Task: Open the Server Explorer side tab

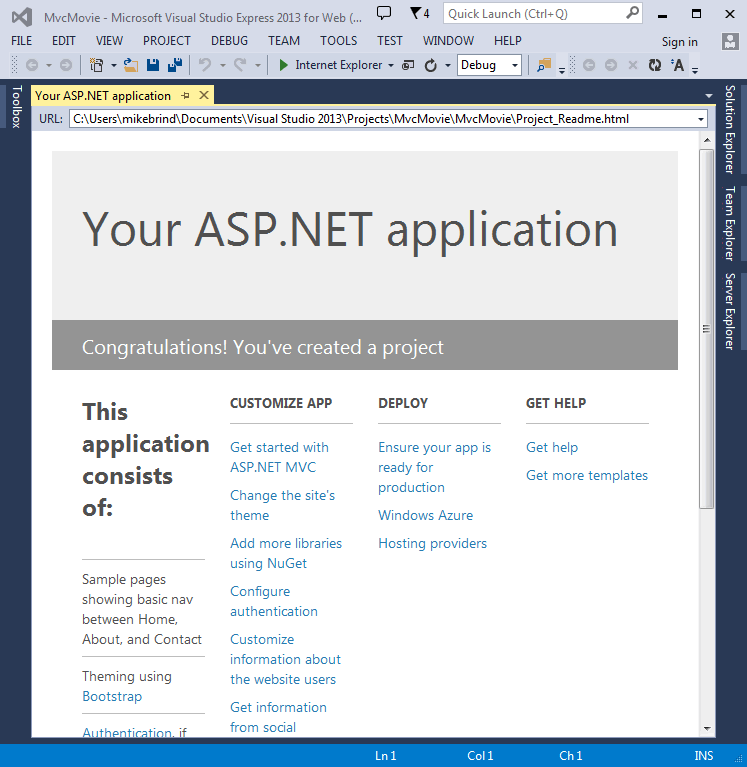Action: (x=730, y=311)
